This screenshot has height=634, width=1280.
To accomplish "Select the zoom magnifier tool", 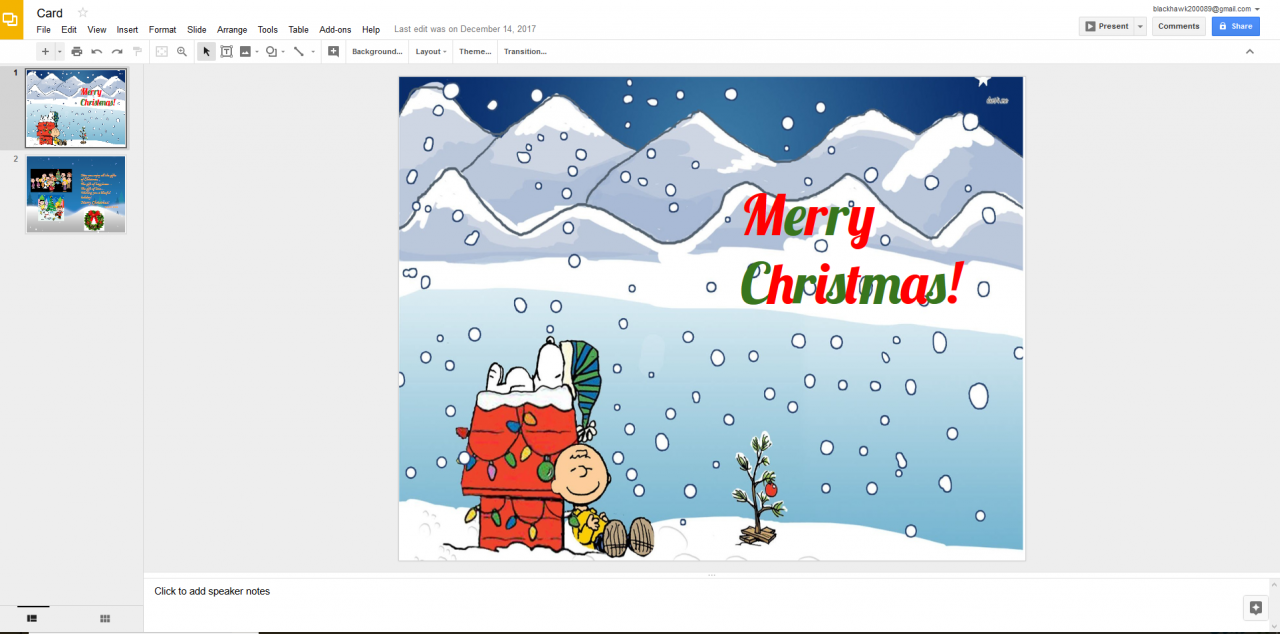I will tap(182, 51).
